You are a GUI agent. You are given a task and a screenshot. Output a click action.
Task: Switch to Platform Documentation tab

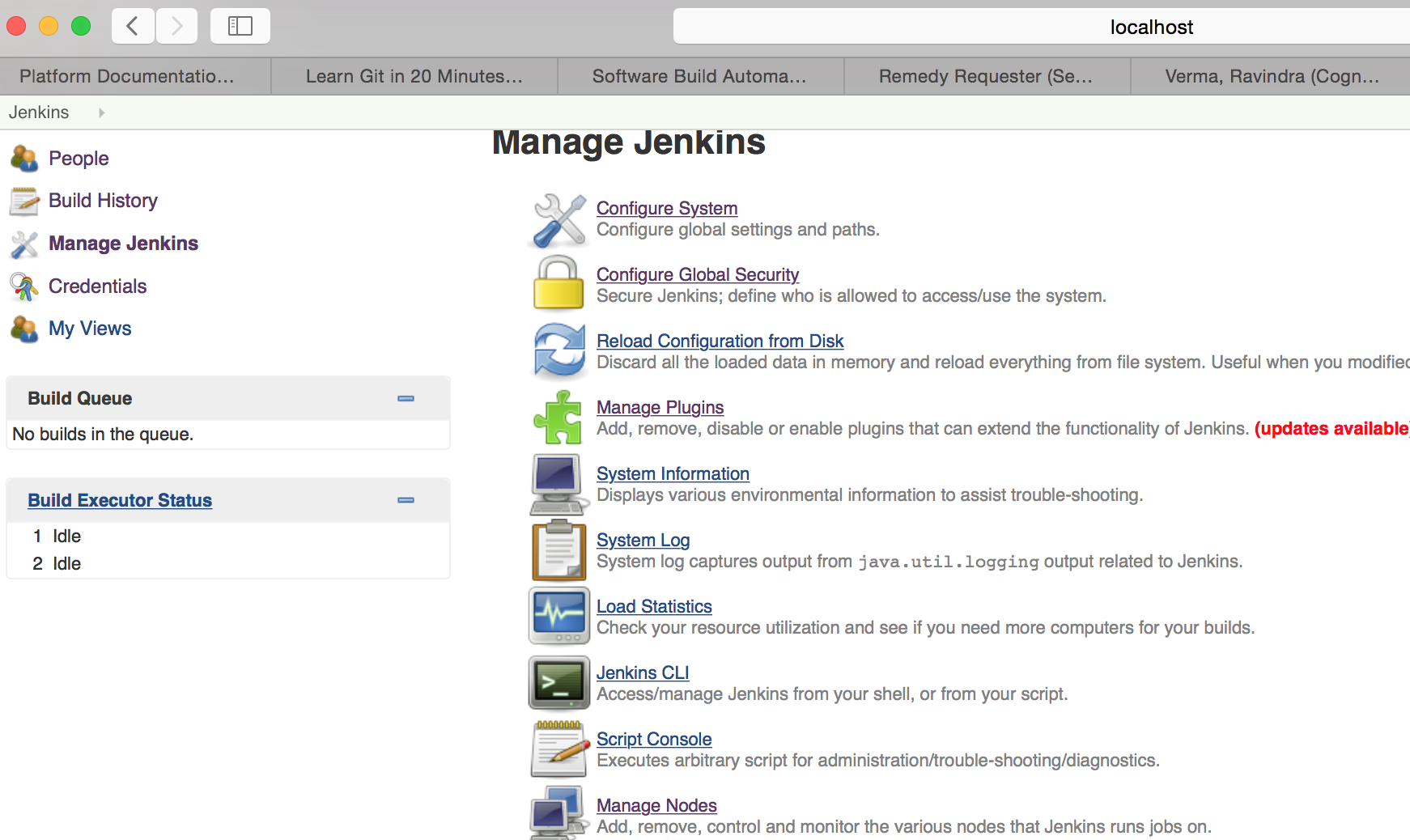[x=135, y=76]
